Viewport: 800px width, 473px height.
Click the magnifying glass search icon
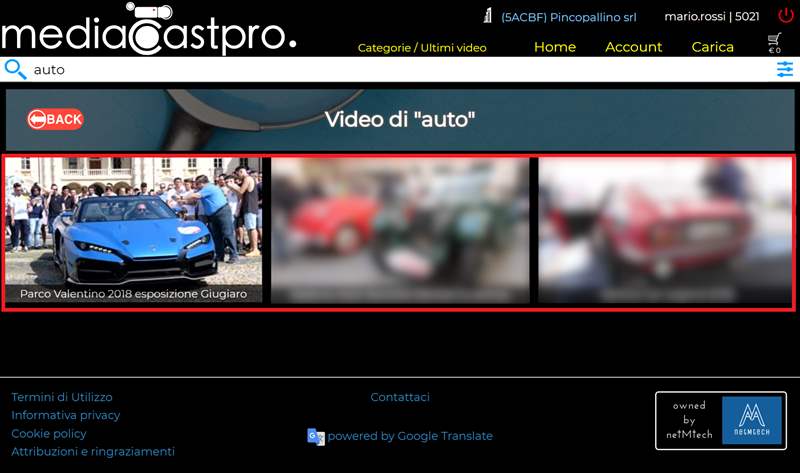(x=15, y=69)
